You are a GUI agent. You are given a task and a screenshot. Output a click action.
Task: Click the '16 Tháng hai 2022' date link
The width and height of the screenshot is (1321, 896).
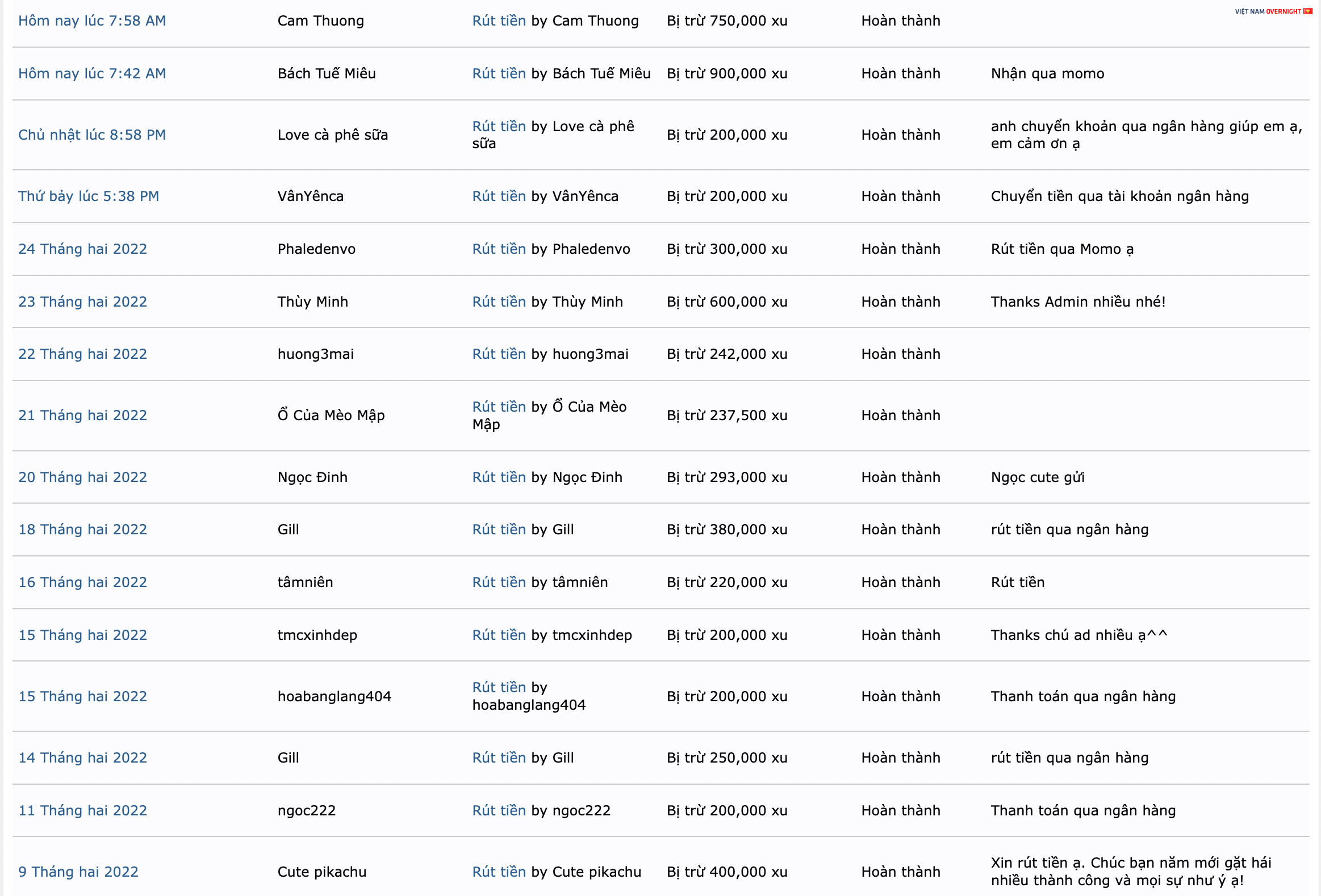click(x=82, y=583)
